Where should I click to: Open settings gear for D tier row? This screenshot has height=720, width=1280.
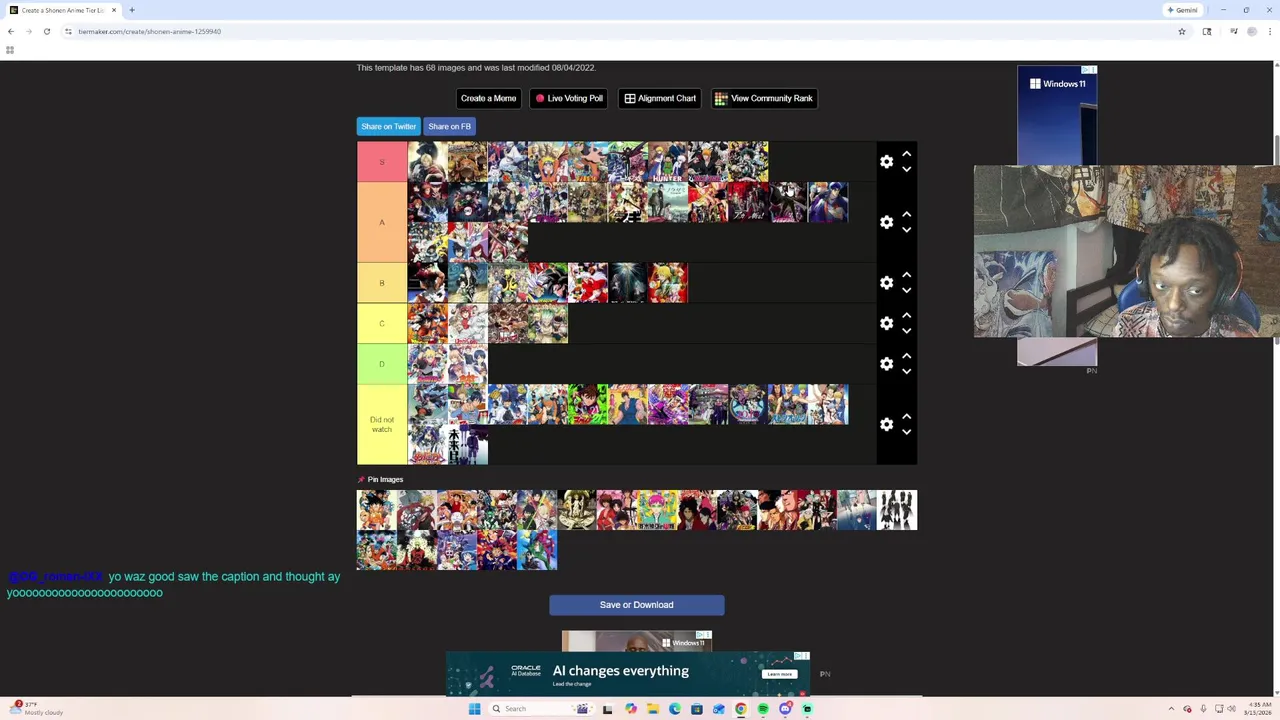[x=886, y=364]
